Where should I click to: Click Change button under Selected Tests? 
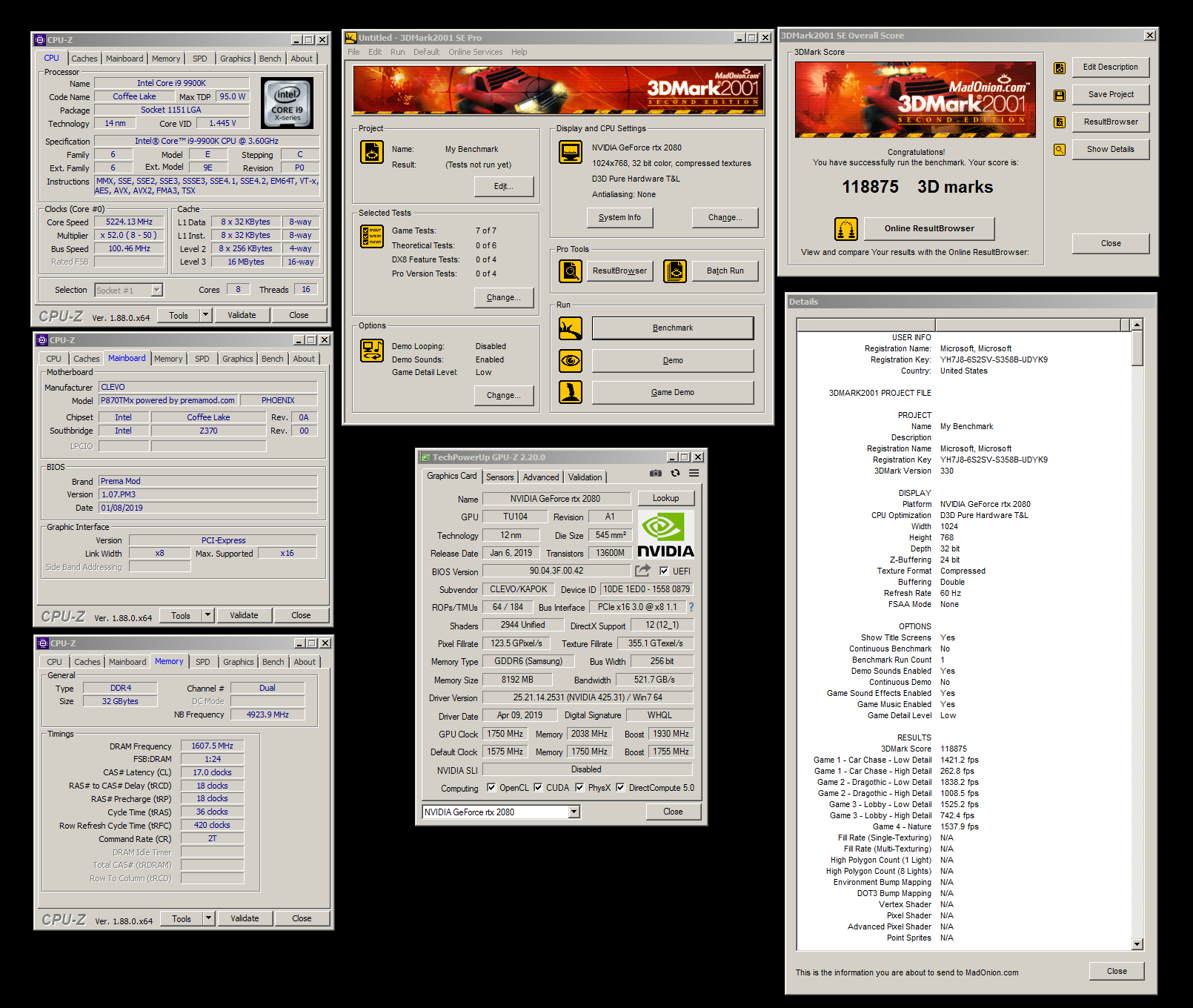point(503,298)
